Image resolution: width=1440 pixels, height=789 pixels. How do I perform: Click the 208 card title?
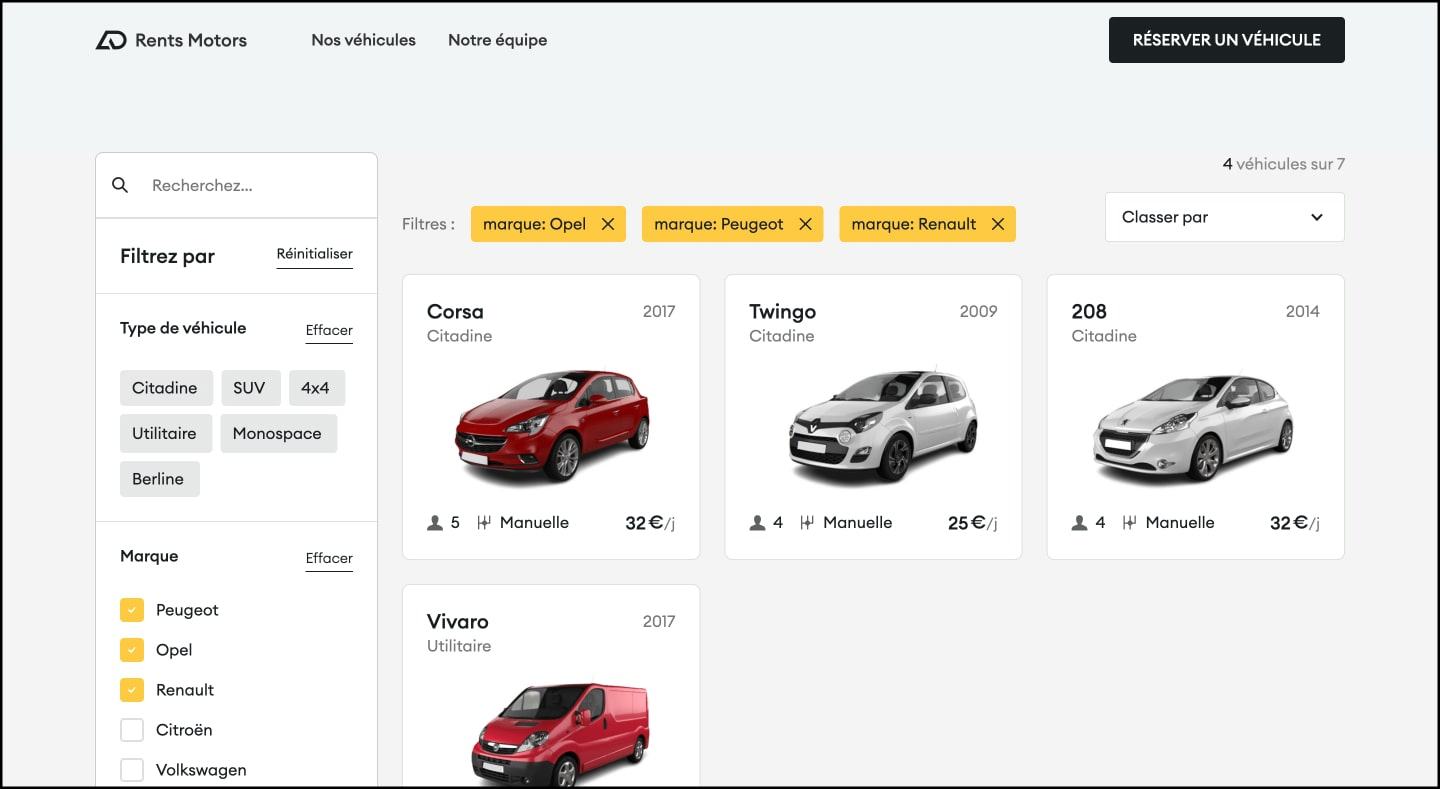pos(1089,311)
